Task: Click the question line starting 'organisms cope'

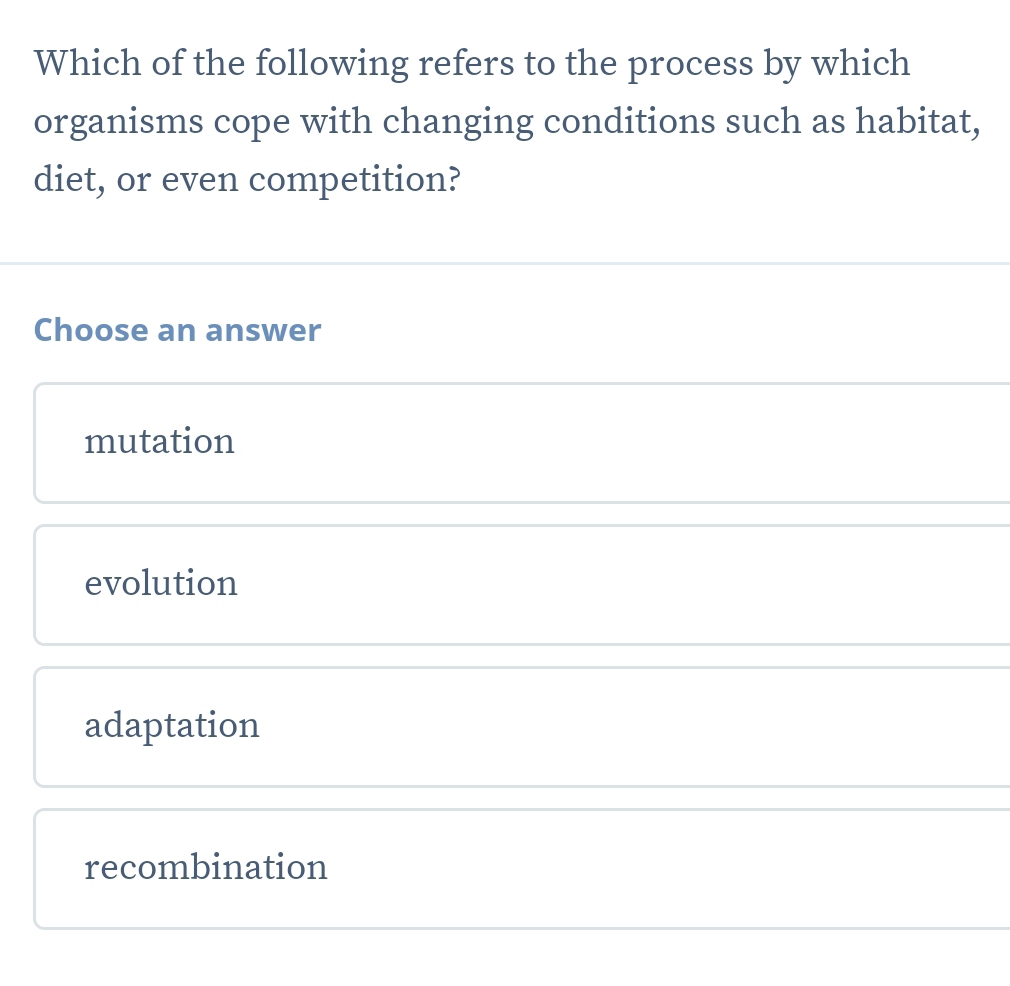Action: (506, 122)
